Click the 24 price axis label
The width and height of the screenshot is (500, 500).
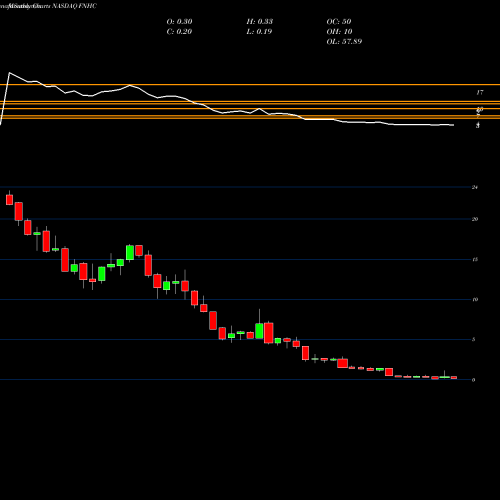coord(475,187)
